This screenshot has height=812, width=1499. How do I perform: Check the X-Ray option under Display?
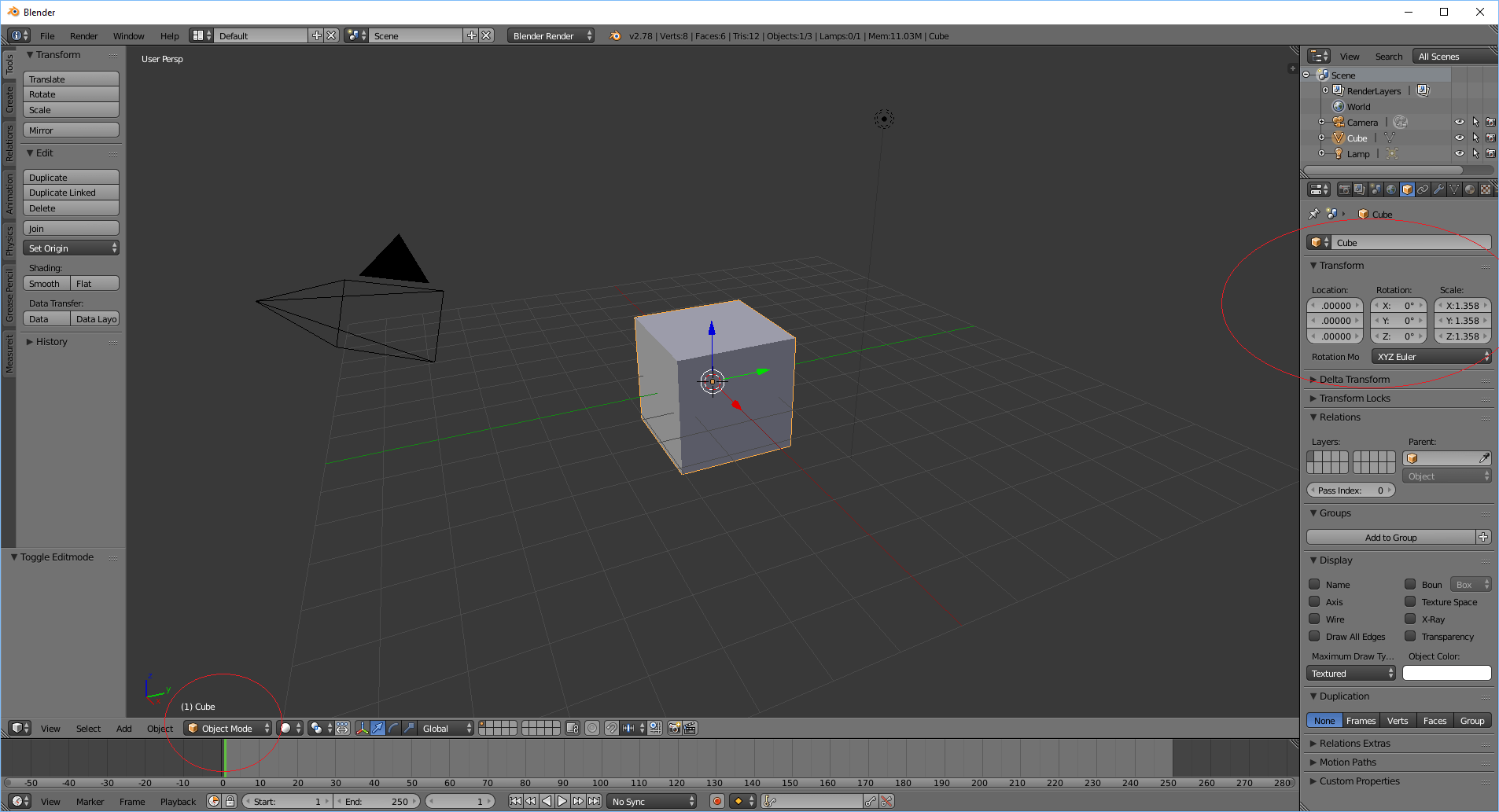(1412, 619)
